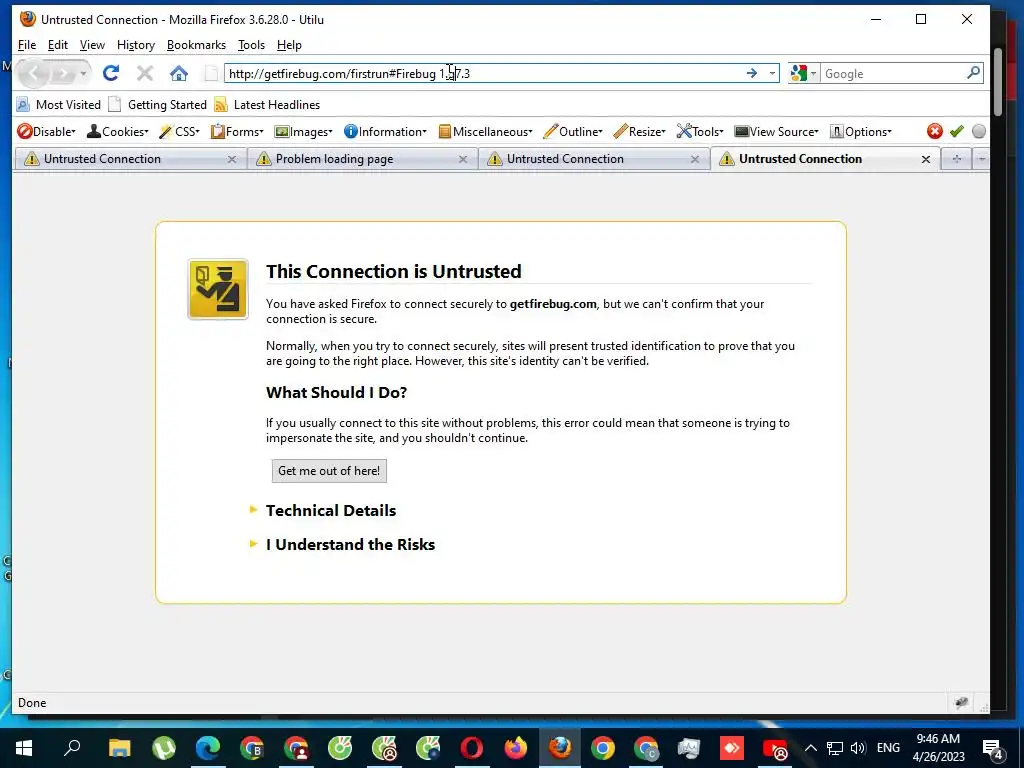The height and width of the screenshot is (768, 1024).
Task: Click the search magnifier icon
Action: (x=973, y=72)
